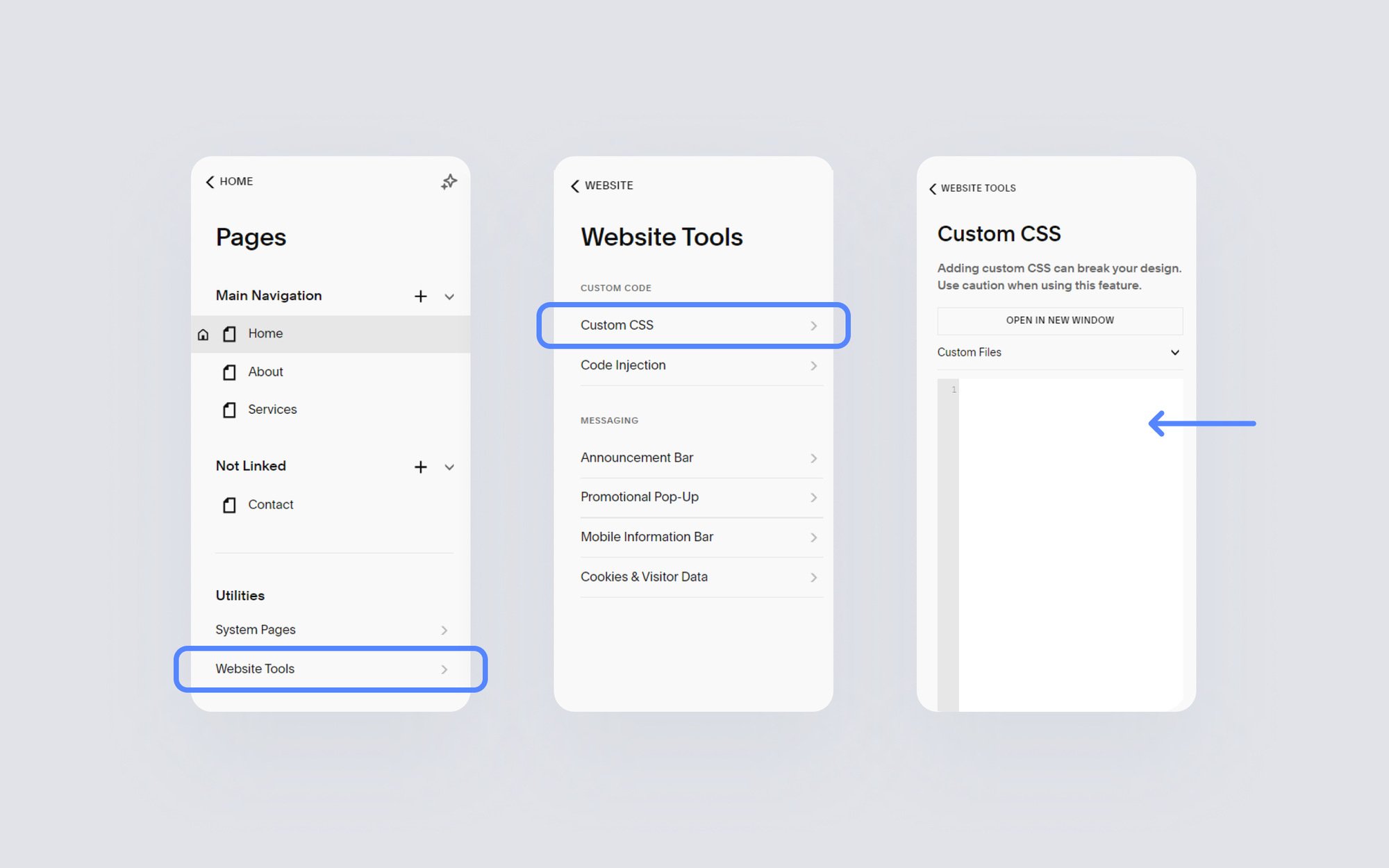The height and width of the screenshot is (868, 1389).
Task: Open the Announcement Bar settings
Action: [701, 458]
